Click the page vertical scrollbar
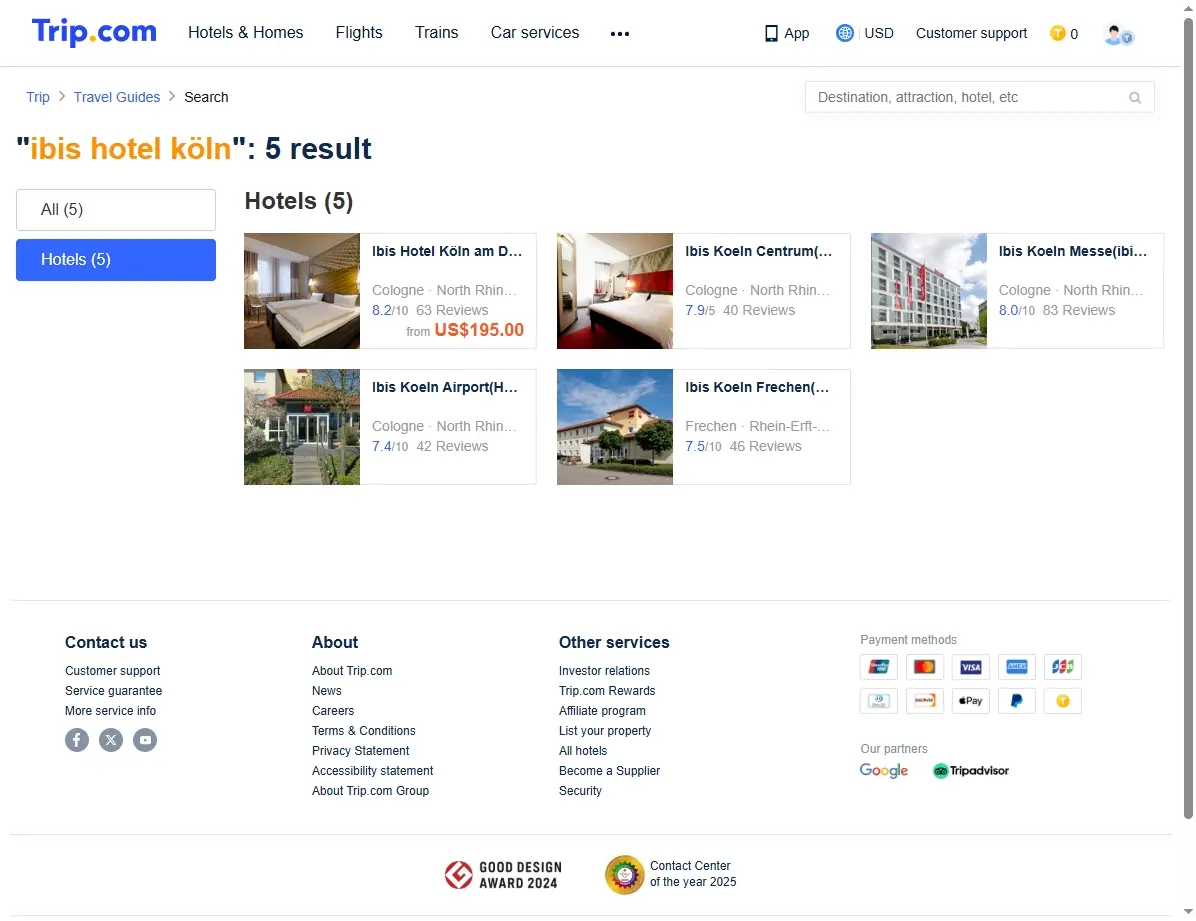1196x921 pixels. [1188, 418]
